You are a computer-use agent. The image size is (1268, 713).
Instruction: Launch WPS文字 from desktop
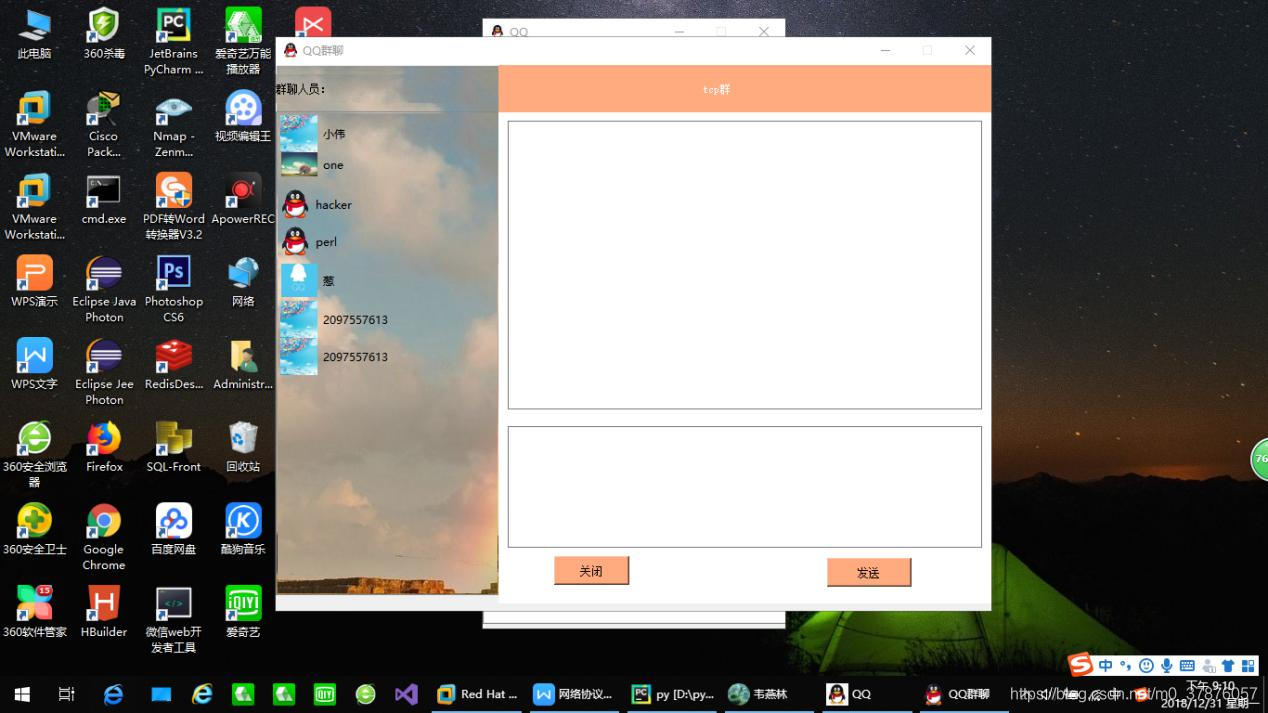(x=34, y=365)
